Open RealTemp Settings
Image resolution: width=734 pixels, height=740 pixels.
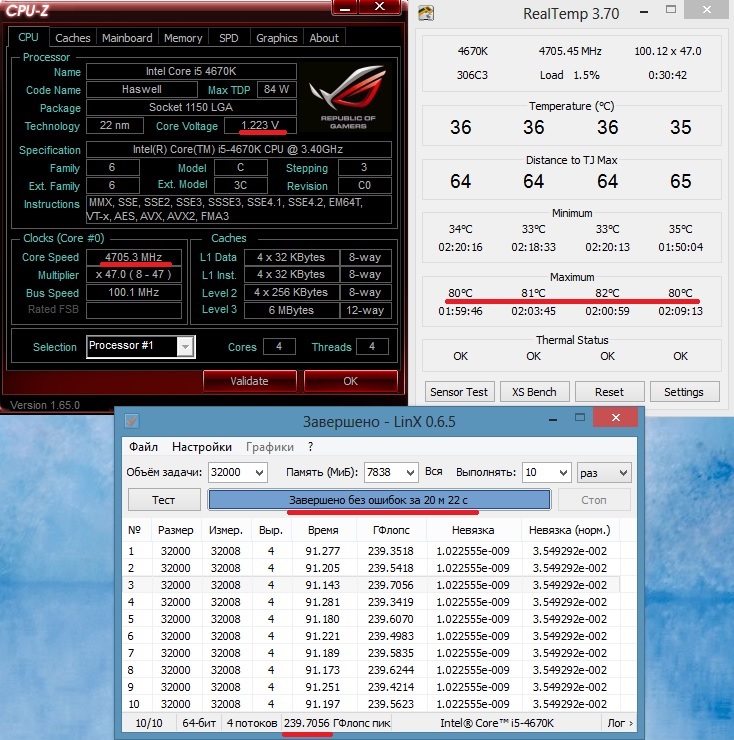684,392
